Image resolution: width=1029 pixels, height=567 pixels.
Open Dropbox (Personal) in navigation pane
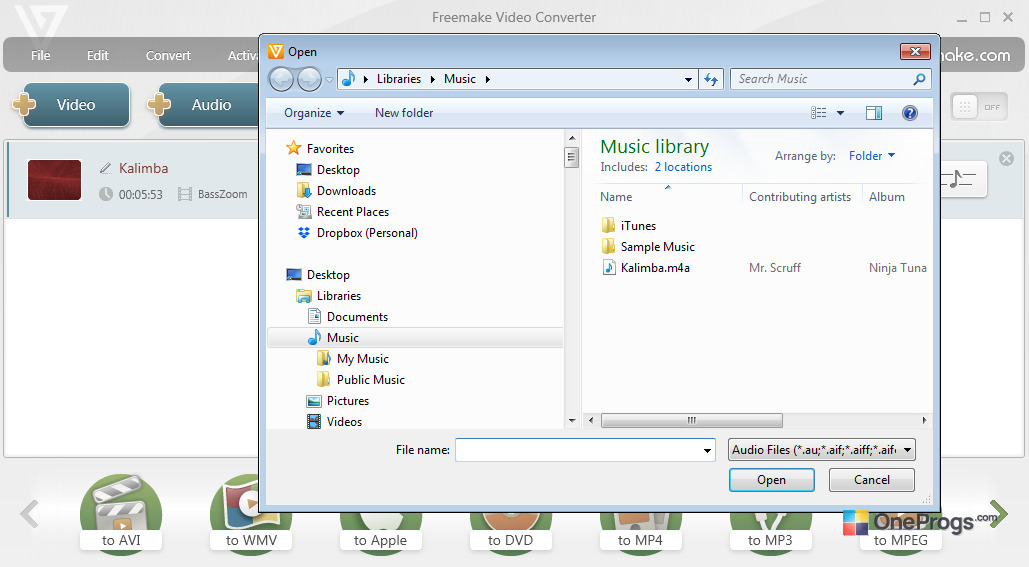tap(367, 232)
